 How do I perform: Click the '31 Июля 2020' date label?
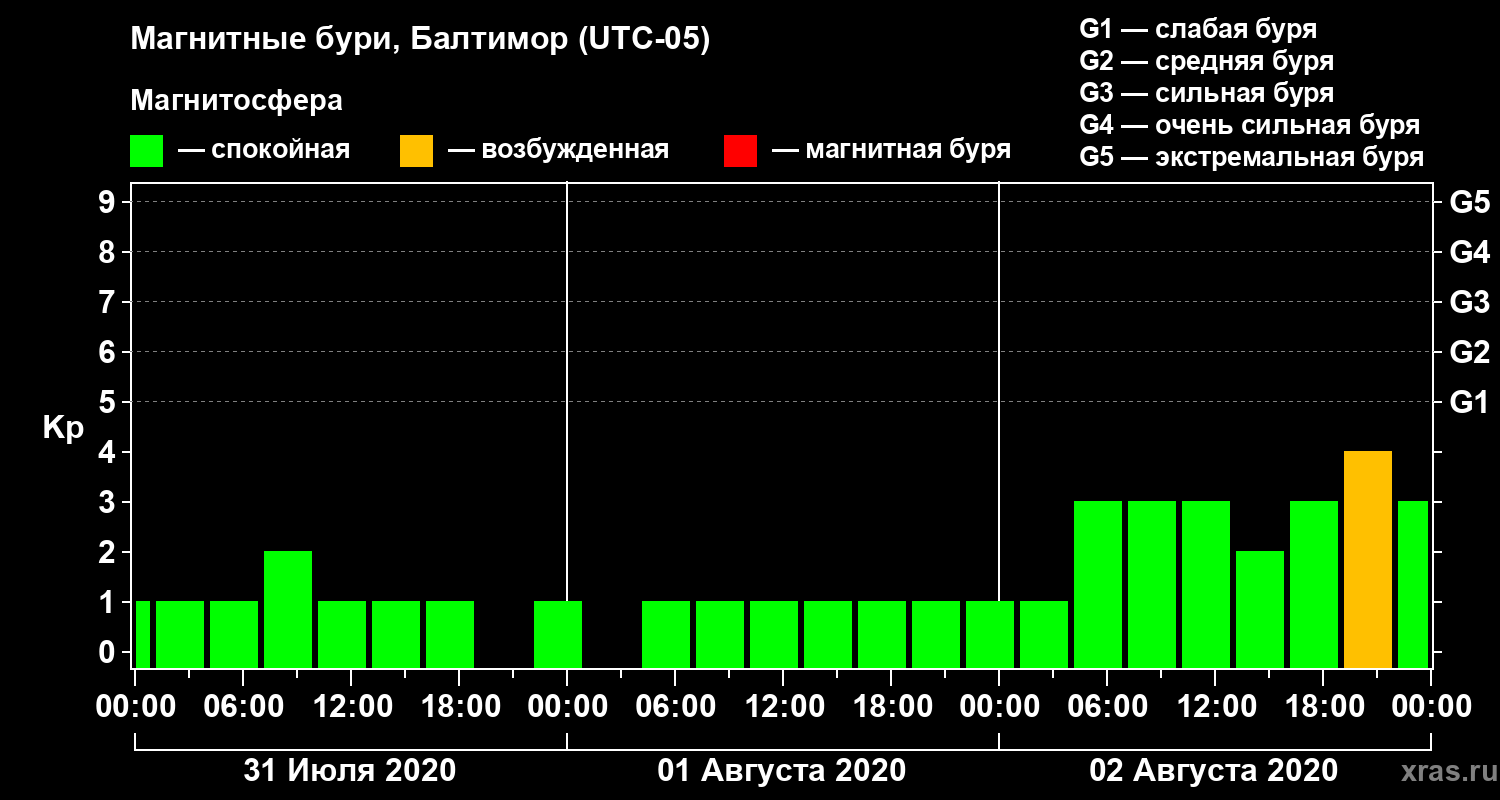(x=350, y=770)
